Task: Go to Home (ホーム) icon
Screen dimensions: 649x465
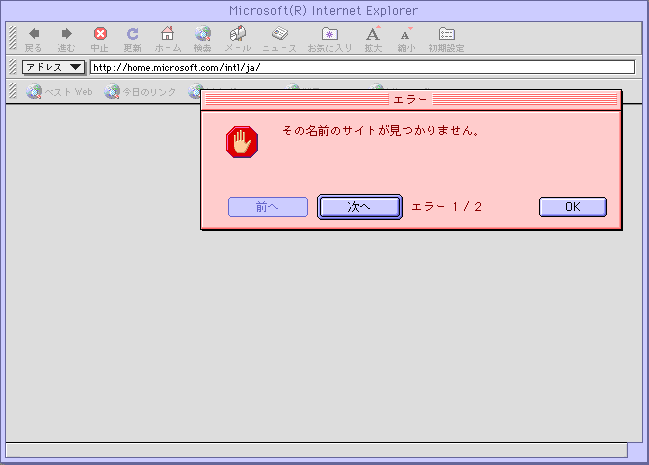Action: [x=168, y=34]
